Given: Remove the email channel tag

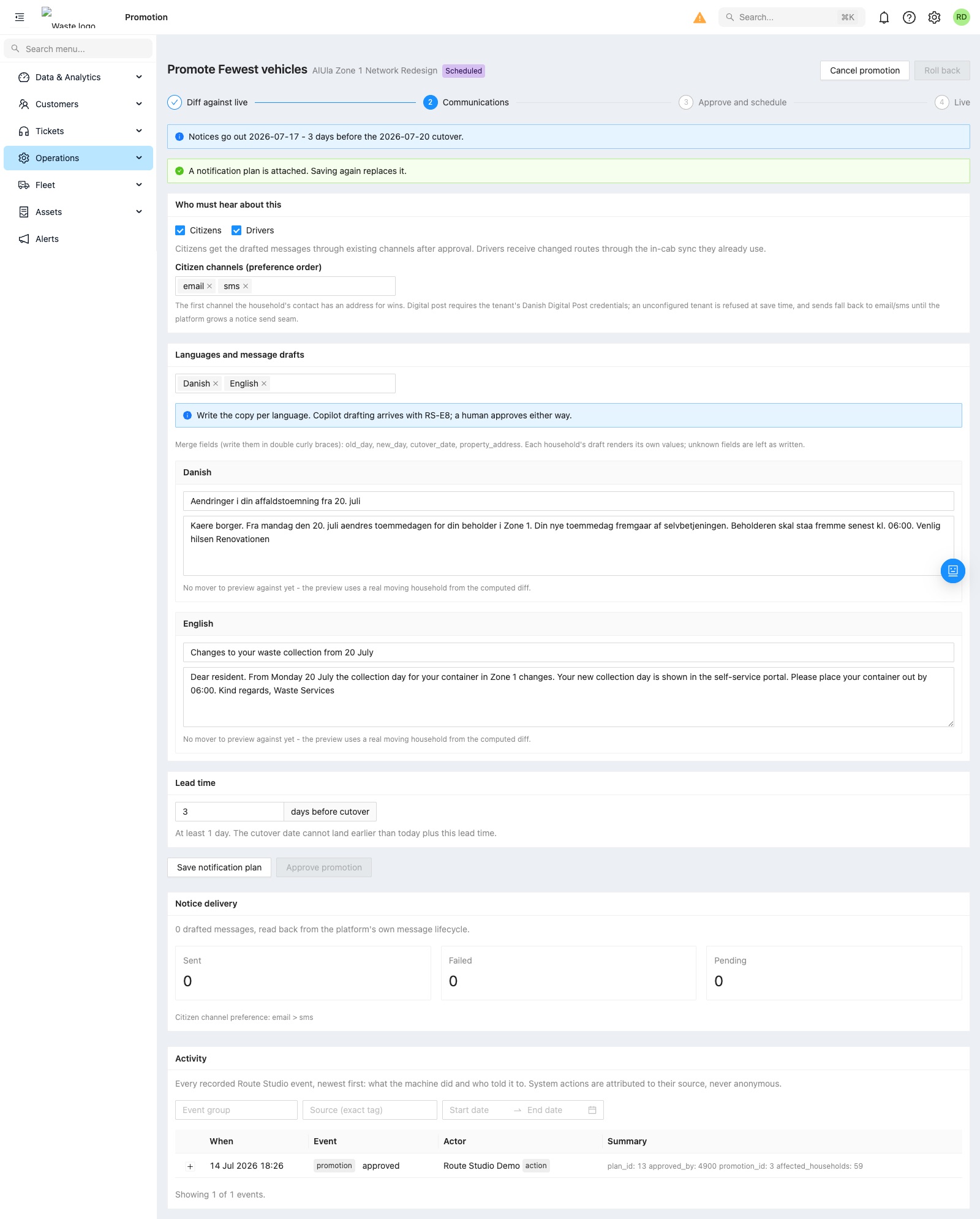Looking at the screenshot, I should pyautogui.click(x=209, y=286).
